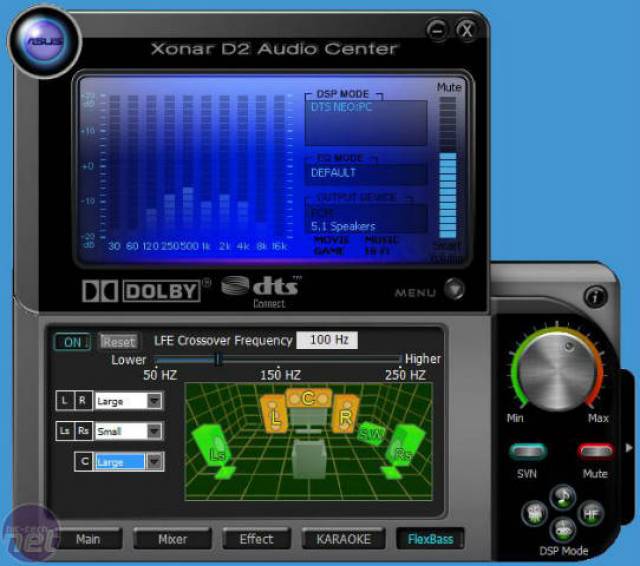Select the Hi-Fi DSP mode icon
The width and height of the screenshot is (640, 566).
tap(589, 513)
